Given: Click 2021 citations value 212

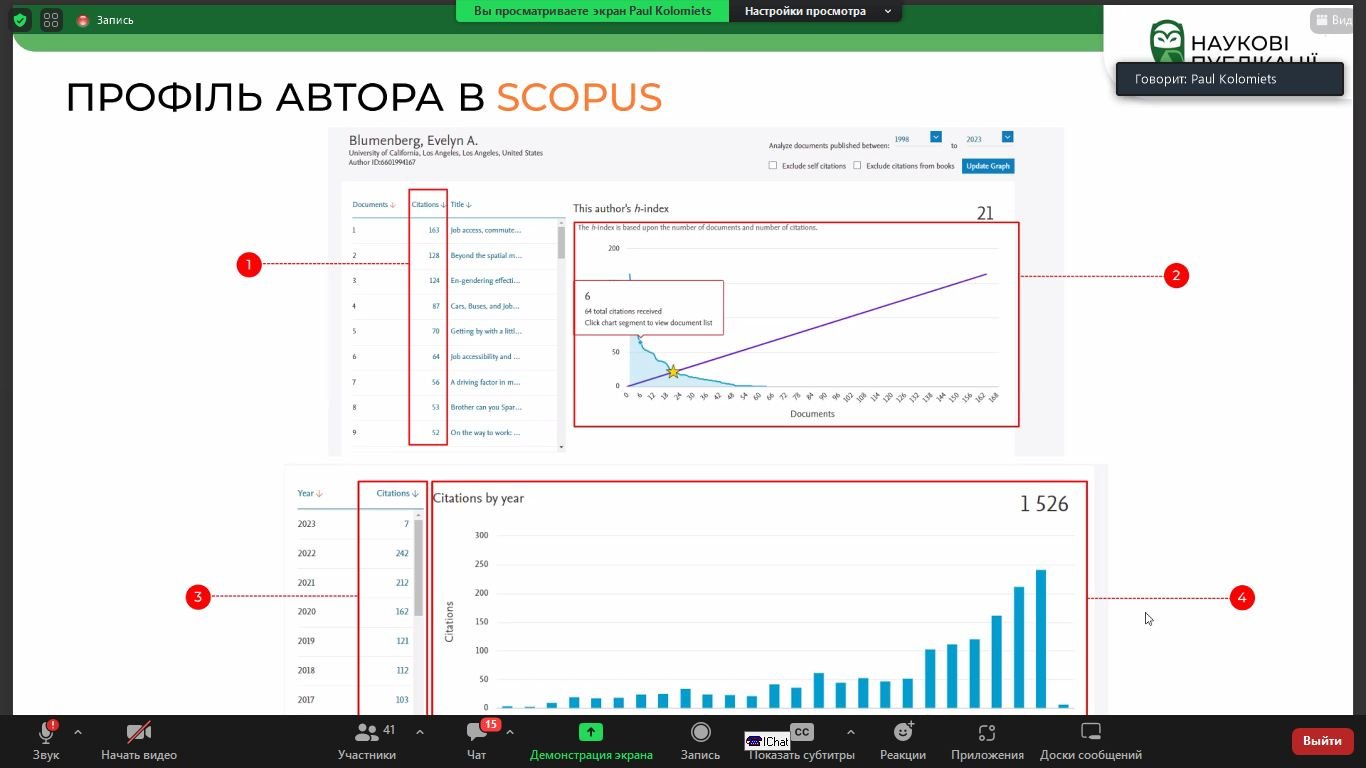Looking at the screenshot, I should tap(402, 583).
